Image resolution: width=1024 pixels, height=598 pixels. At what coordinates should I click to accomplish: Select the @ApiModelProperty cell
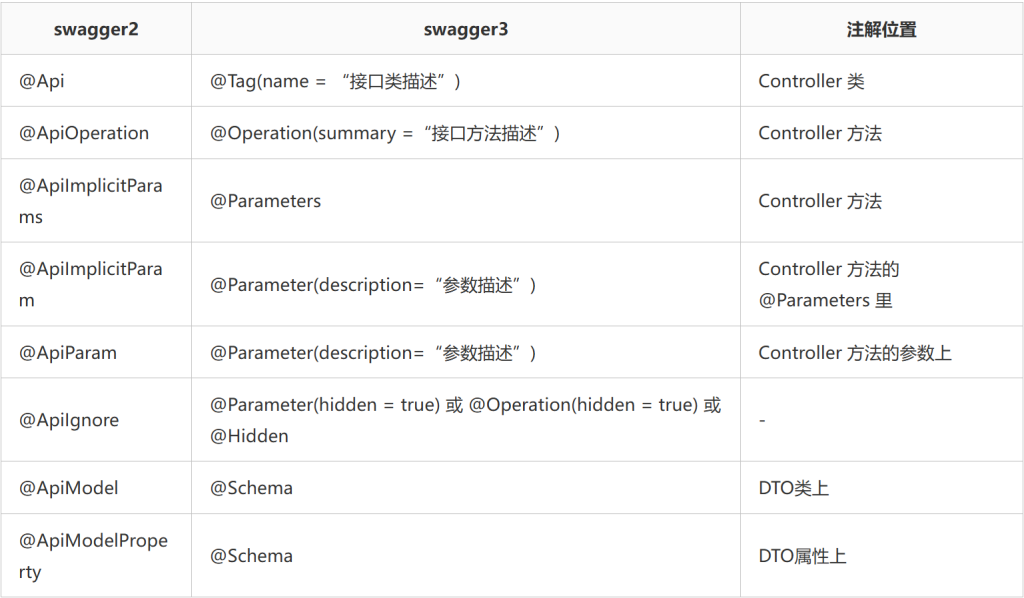click(96, 556)
